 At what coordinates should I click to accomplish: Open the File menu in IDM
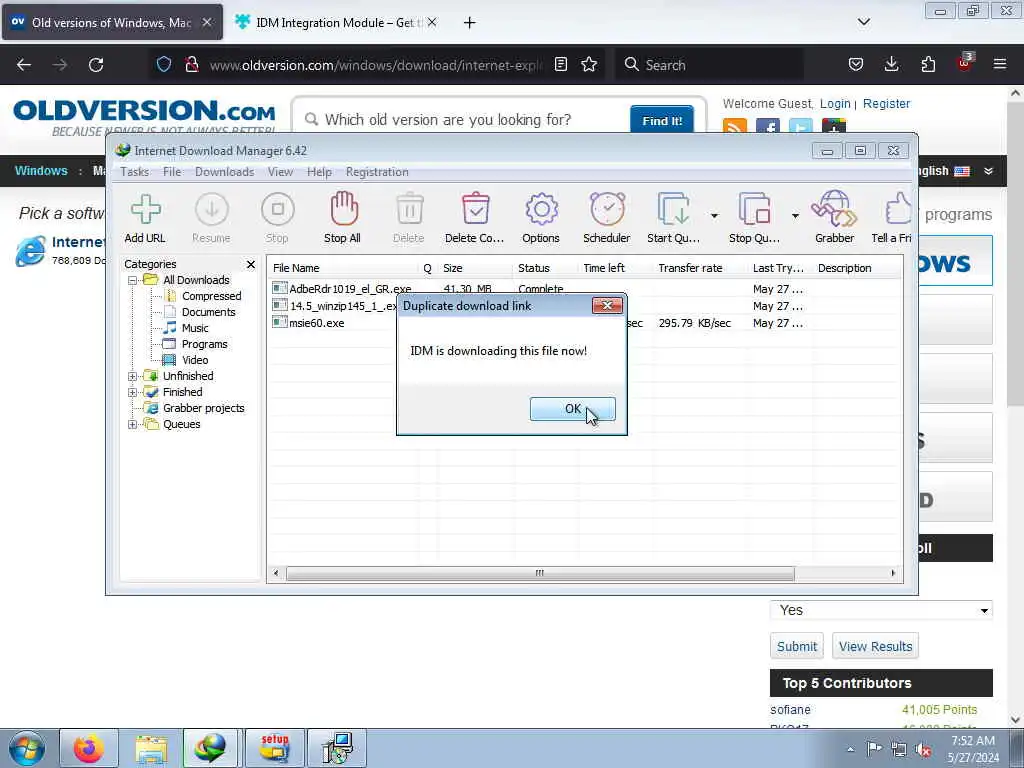(172, 172)
